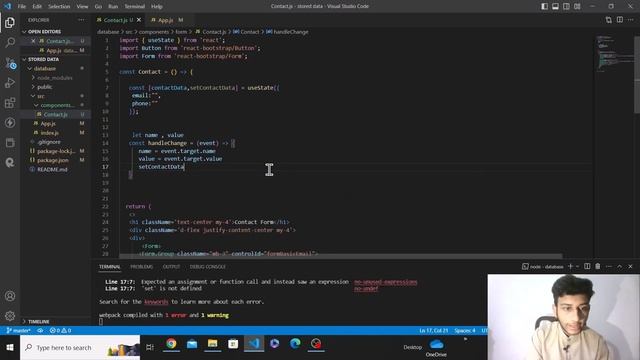The image size is (640, 360).
Task: Close the terminal panel
Action: [630, 266]
